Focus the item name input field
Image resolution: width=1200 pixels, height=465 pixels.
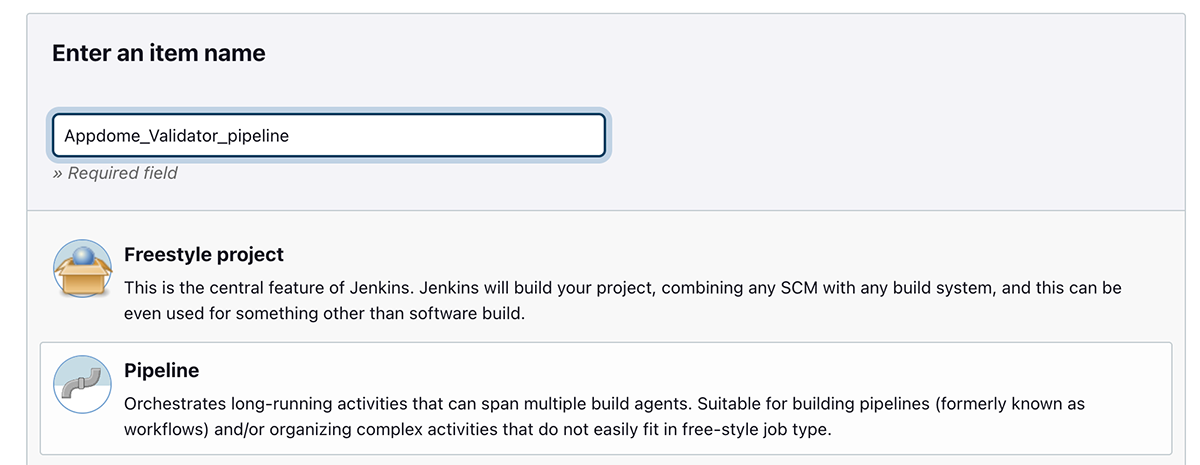pos(329,136)
